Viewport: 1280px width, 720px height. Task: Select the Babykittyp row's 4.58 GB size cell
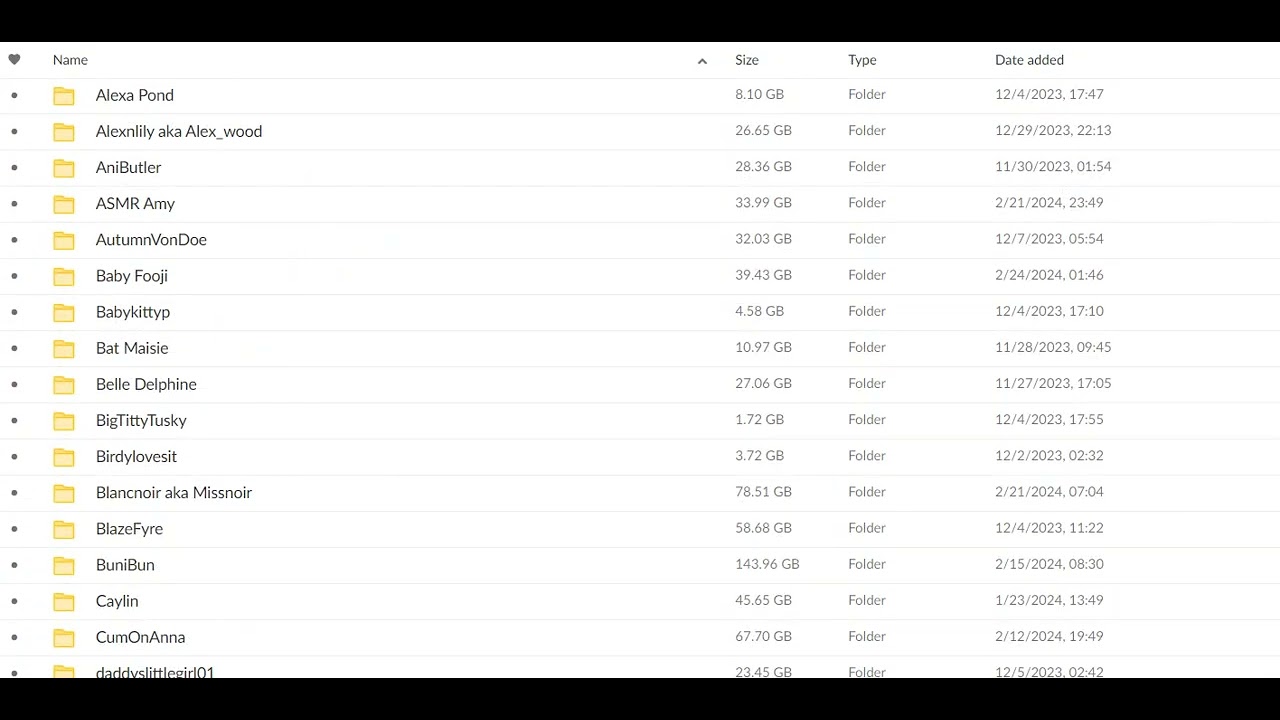(759, 311)
